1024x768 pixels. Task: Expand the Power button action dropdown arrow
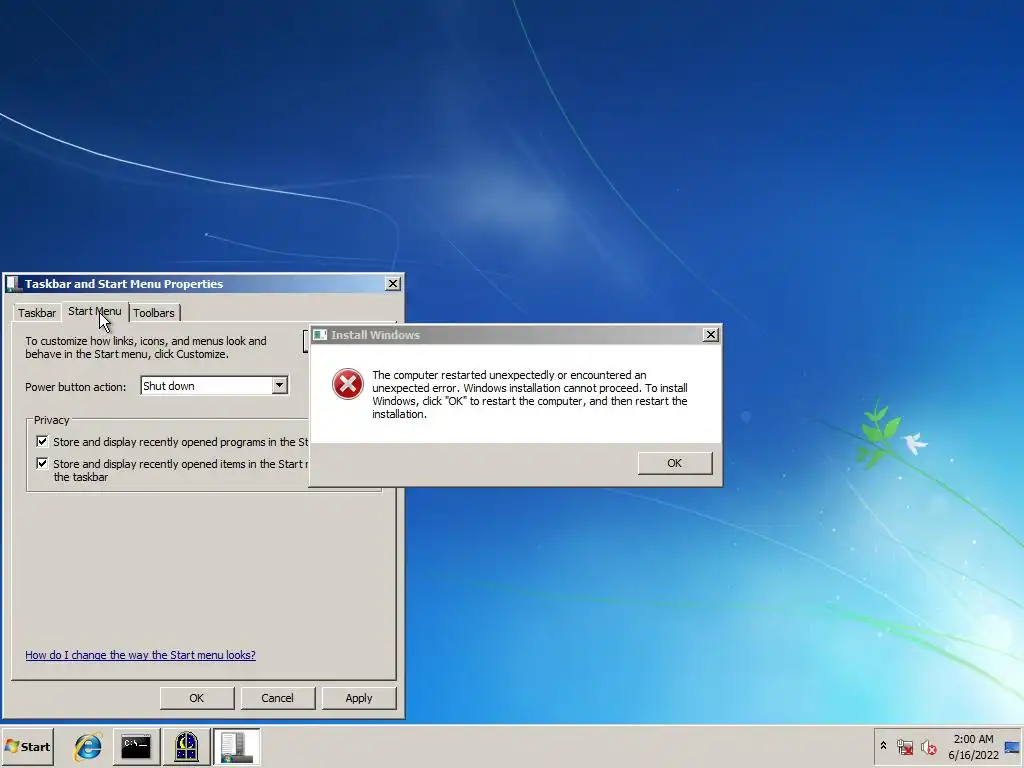(x=280, y=385)
